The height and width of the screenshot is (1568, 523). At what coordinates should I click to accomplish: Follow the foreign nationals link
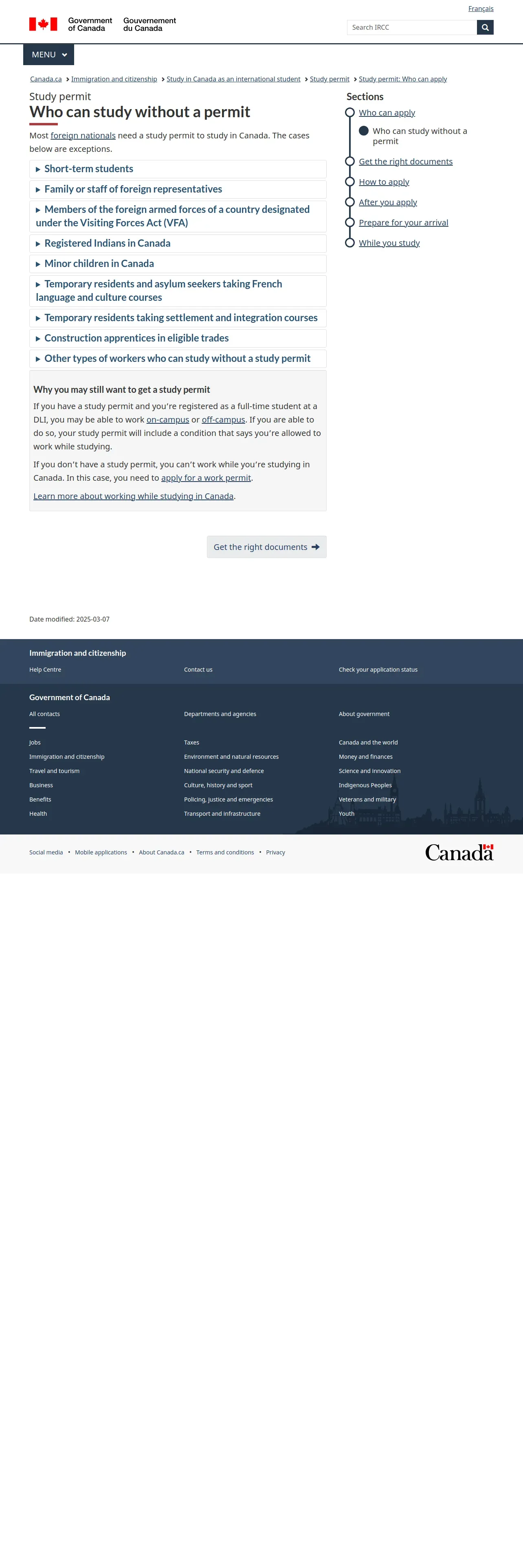[x=83, y=136]
